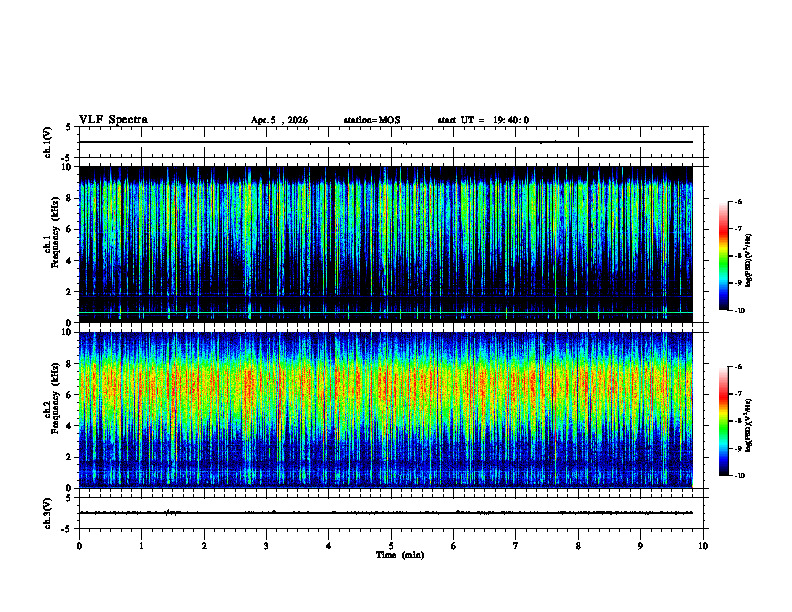Screen dimensions: 792x612
Task: Click the ch.1 color scale bar
Action: point(723,256)
